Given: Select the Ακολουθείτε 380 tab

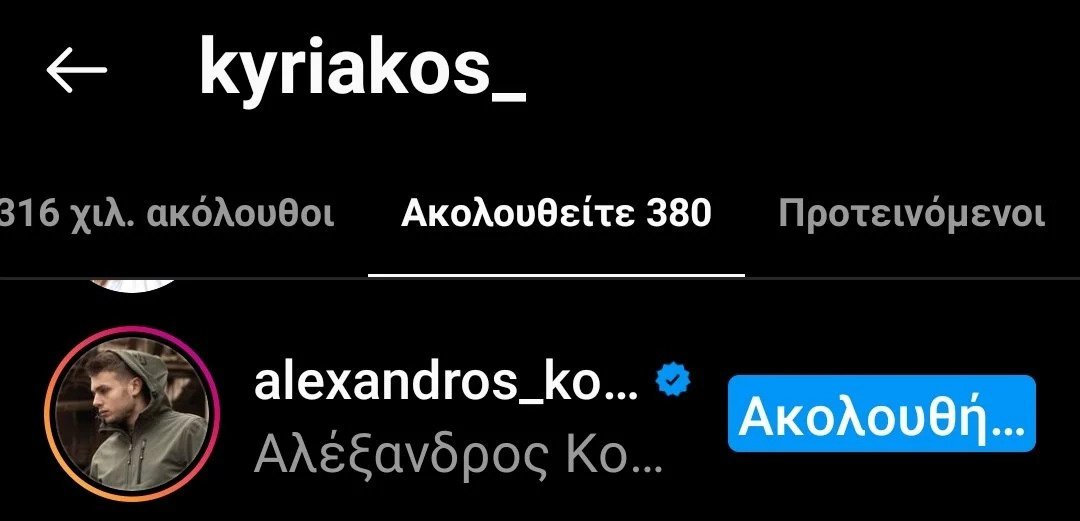Looking at the screenshot, I should [x=557, y=214].
